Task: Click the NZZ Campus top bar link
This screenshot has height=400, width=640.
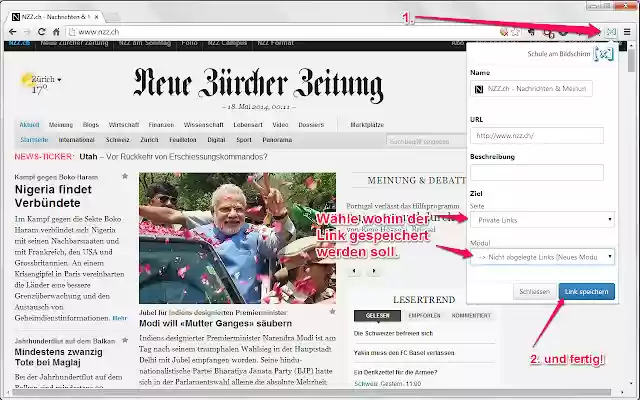Action: pos(227,43)
